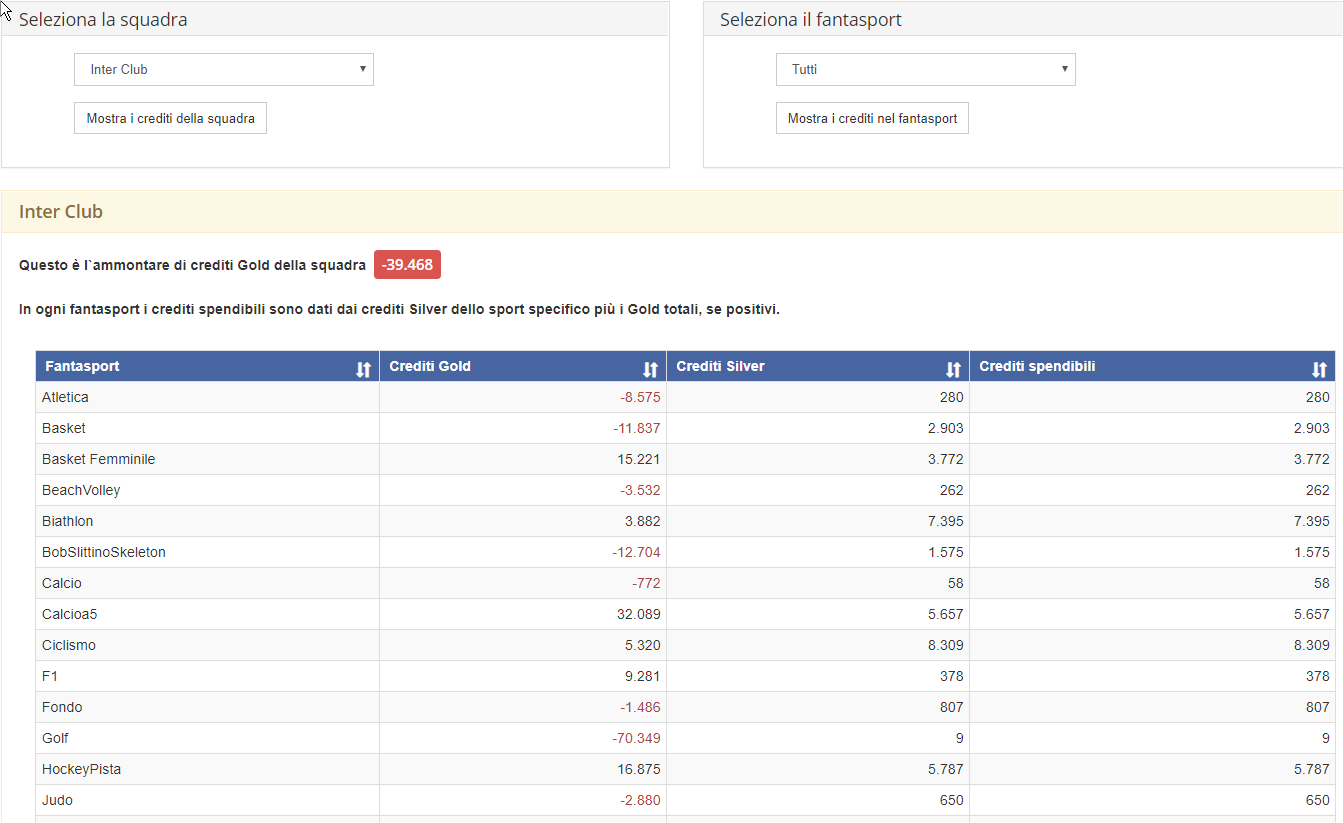
Task: Click the -39.468 Gold credits badge
Action: pos(407,265)
